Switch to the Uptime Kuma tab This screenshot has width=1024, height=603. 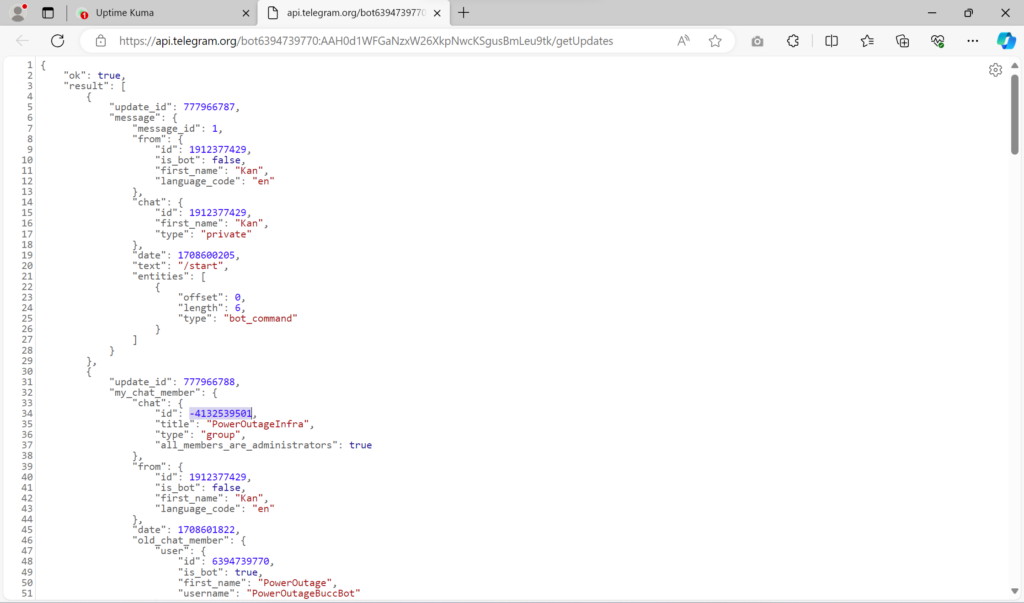tap(160, 13)
